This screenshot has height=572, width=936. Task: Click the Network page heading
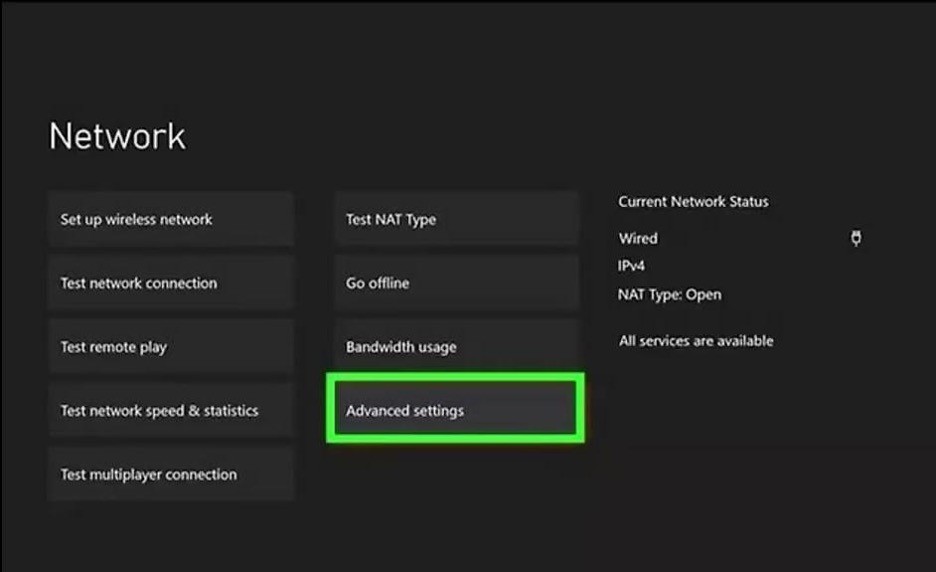(117, 137)
